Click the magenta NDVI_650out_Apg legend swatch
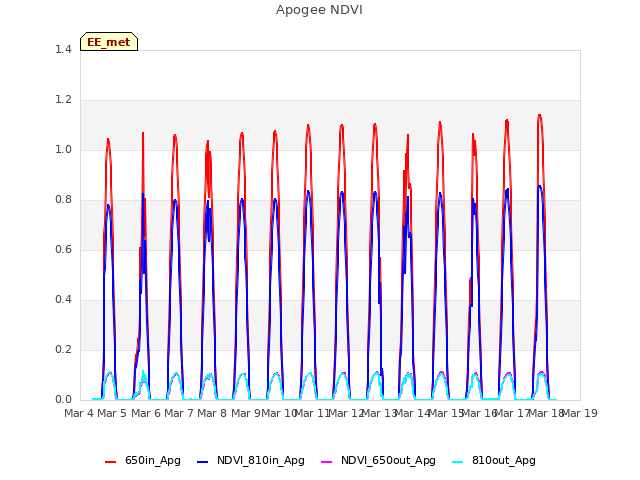This screenshot has height=480, width=640. tap(327, 462)
